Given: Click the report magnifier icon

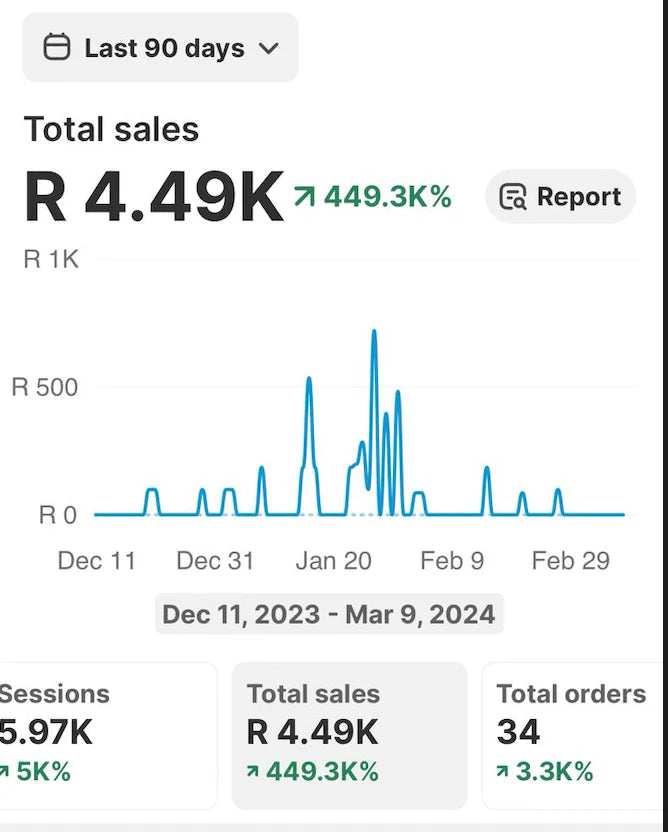Looking at the screenshot, I should (513, 197).
